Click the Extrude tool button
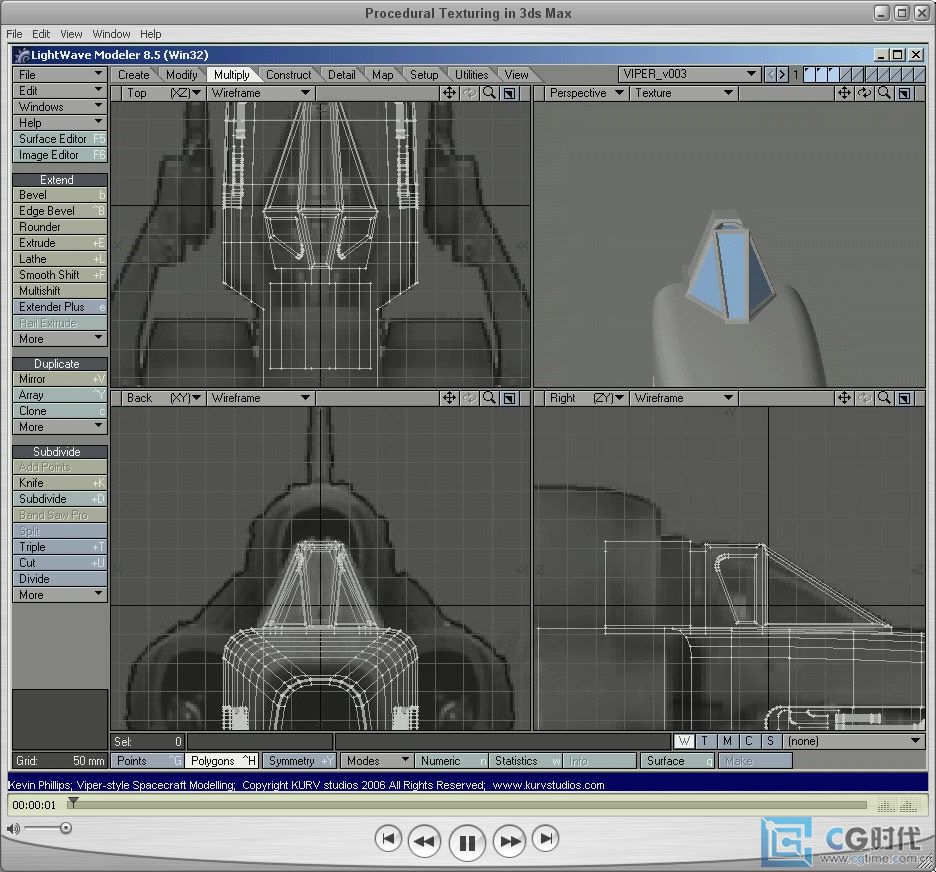The image size is (936, 872). pos(60,243)
